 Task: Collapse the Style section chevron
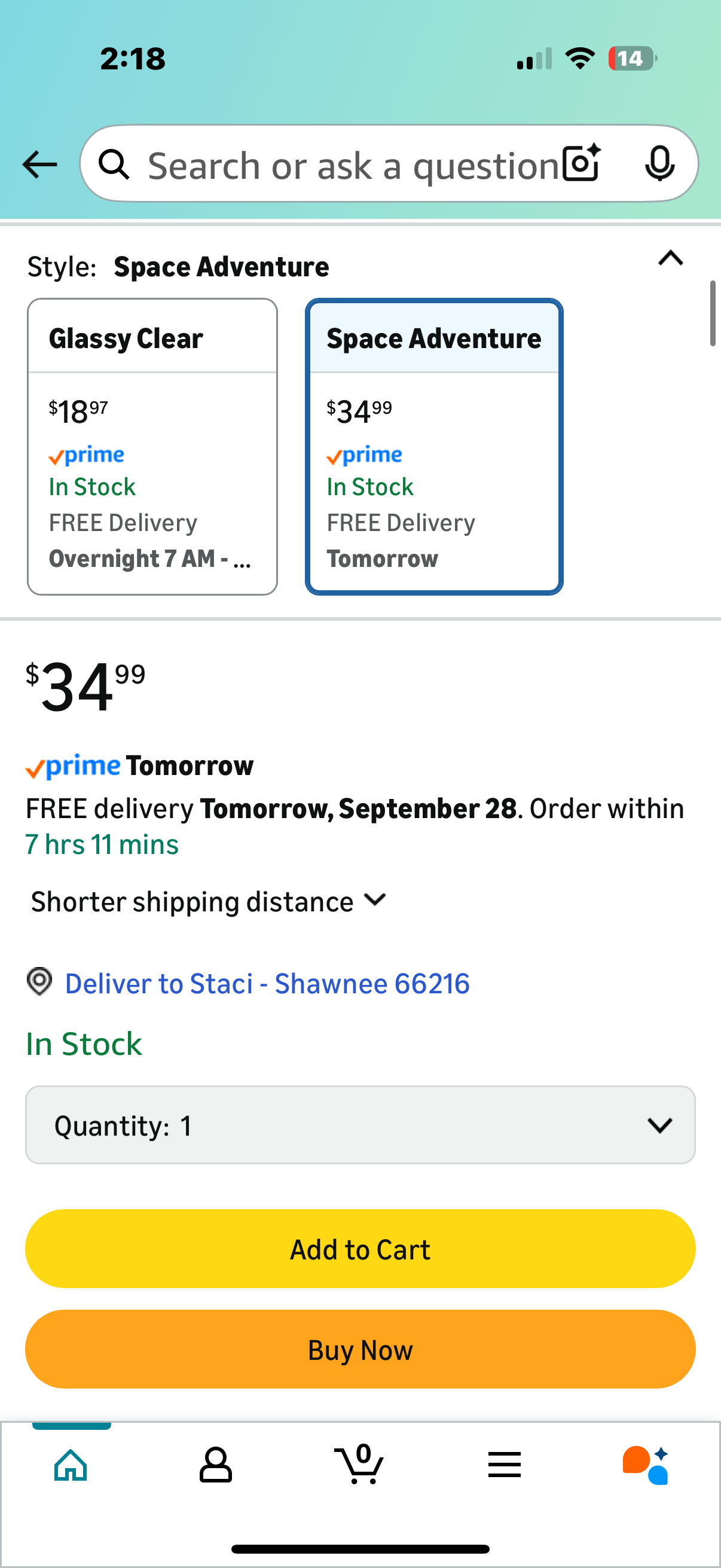click(x=671, y=260)
